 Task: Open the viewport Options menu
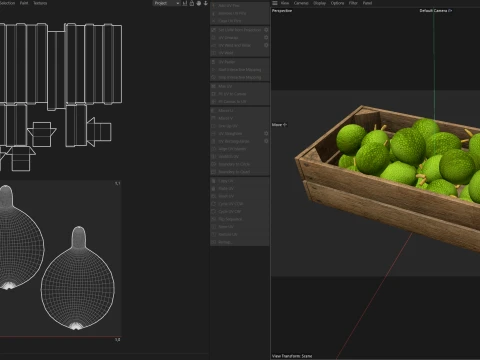click(x=337, y=3)
